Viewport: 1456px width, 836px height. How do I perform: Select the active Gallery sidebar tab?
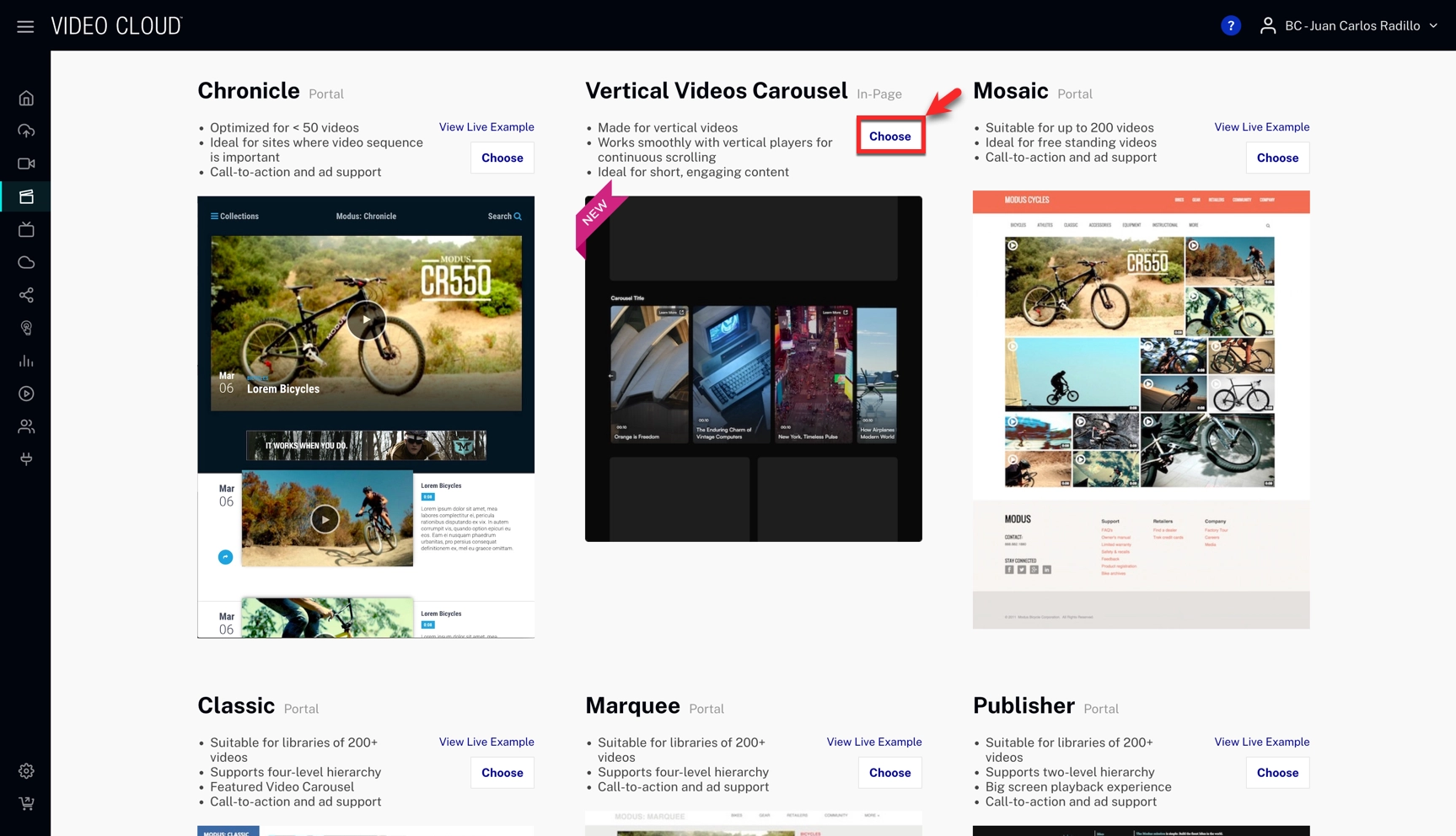[x=26, y=196]
